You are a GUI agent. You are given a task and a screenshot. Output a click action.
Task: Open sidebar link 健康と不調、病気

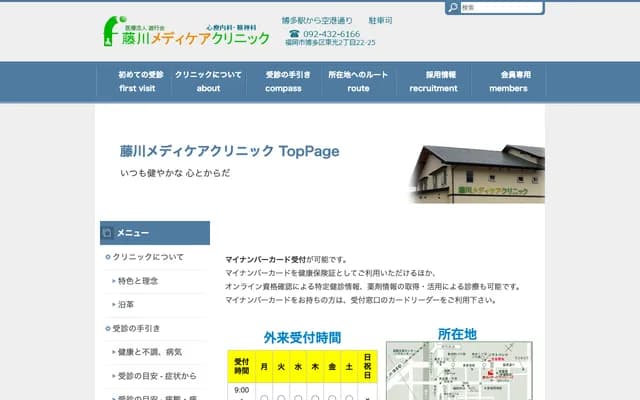click(149, 352)
